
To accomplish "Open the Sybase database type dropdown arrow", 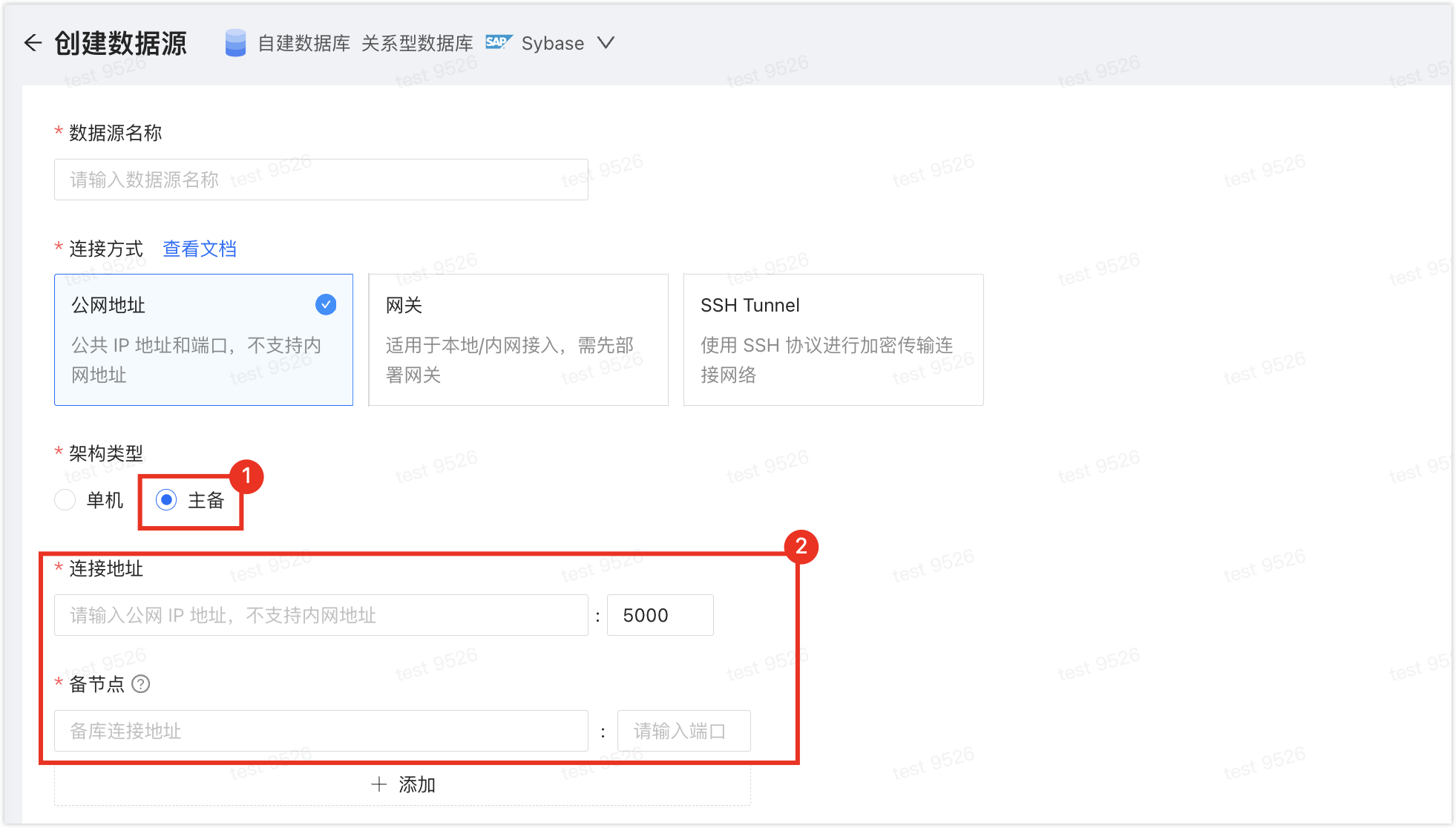I will 606,43.
